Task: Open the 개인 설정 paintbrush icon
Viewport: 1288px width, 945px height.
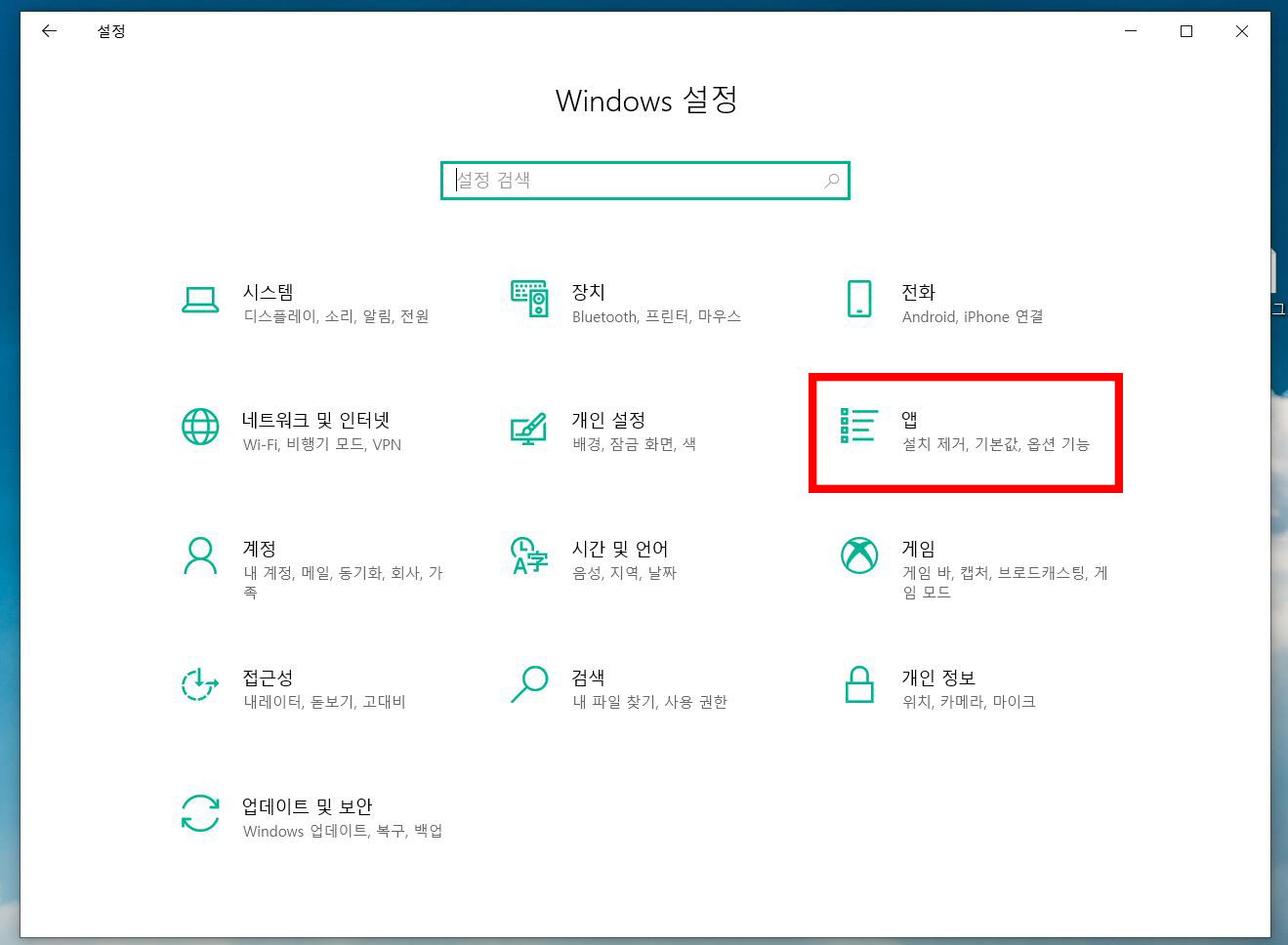Action: pos(529,429)
